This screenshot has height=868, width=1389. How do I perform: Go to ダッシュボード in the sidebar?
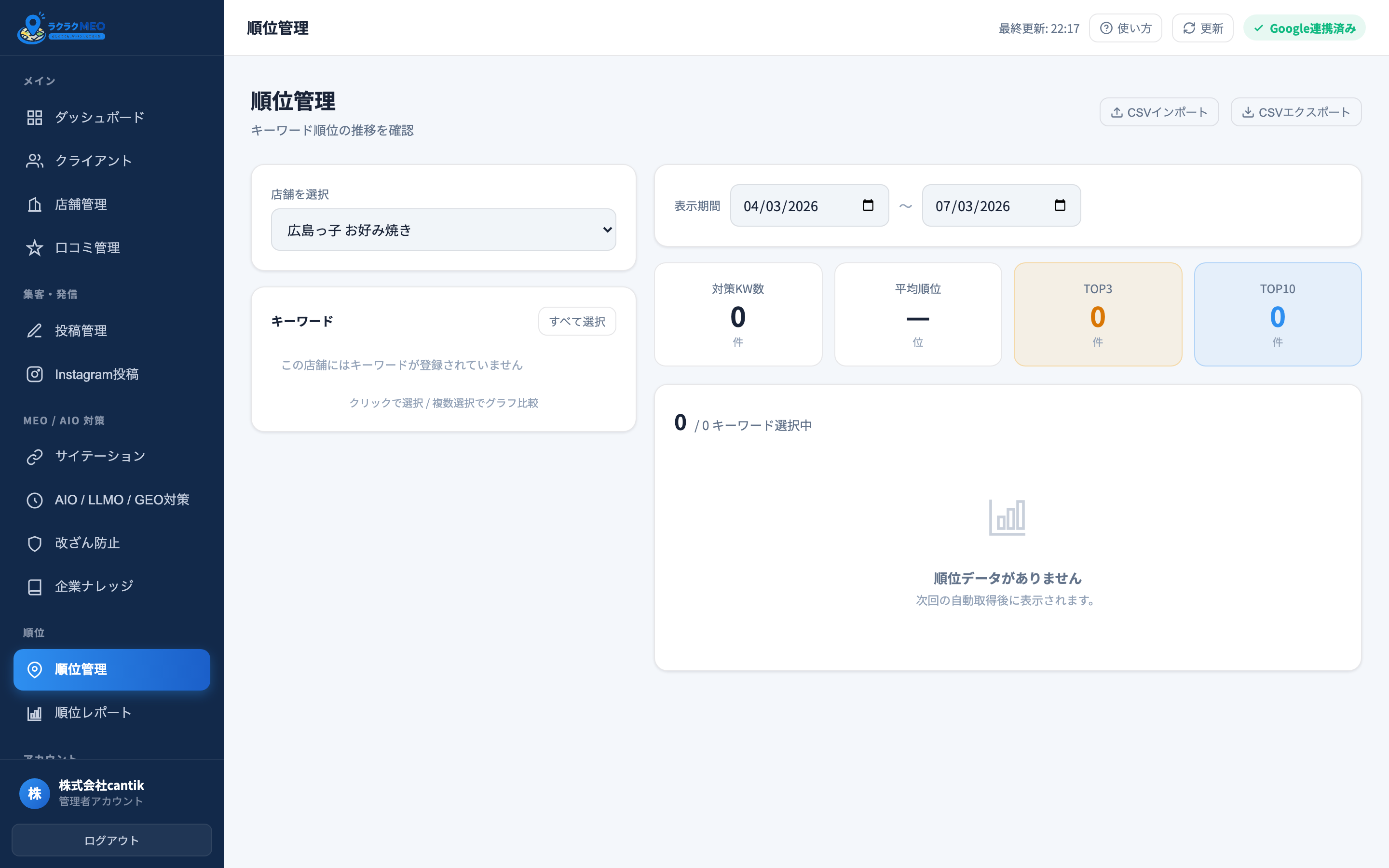click(112, 118)
